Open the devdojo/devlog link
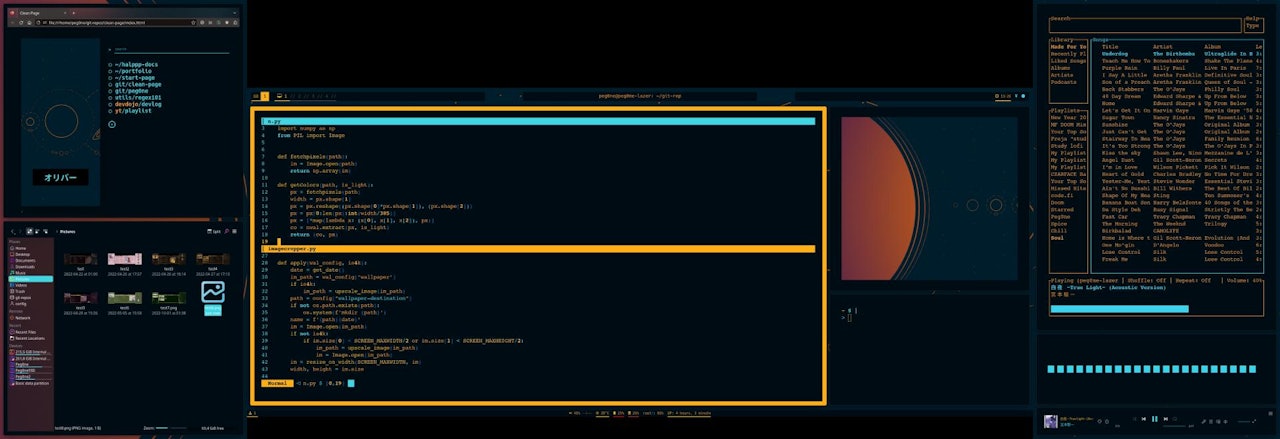Screen dimensions: 1280x439 [138, 104]
